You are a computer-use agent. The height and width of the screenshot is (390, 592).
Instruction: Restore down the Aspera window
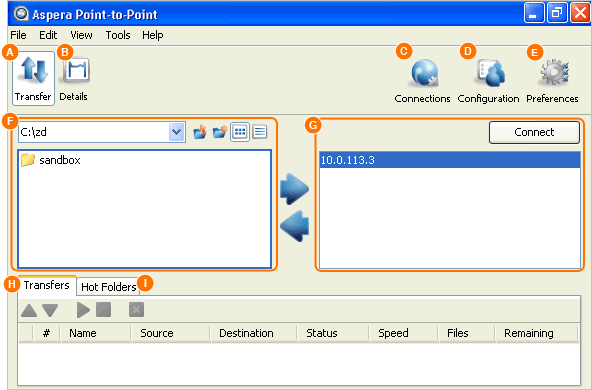pos(557,13)
